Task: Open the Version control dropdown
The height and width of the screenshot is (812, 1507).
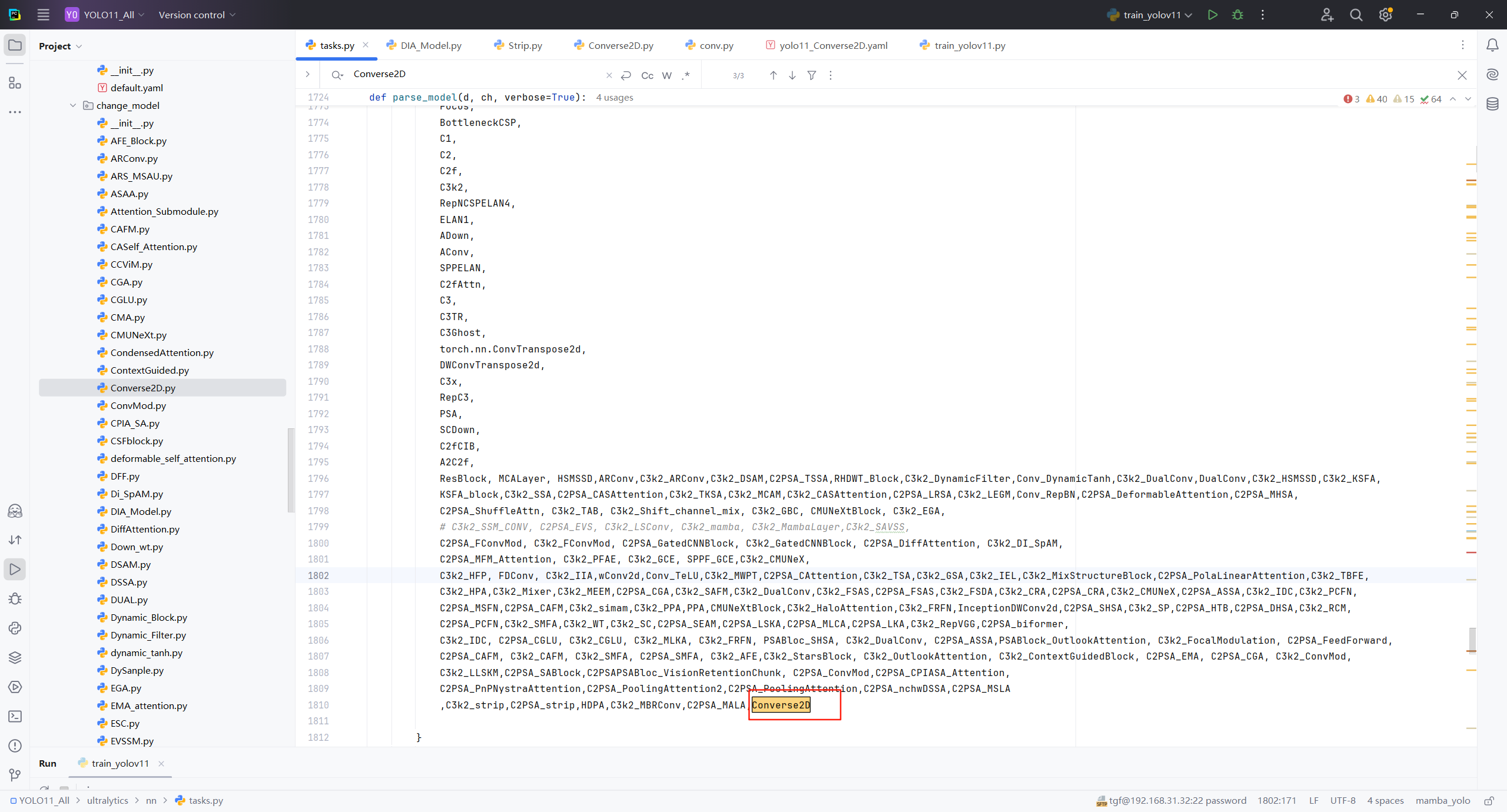Action: pos(197,15)
